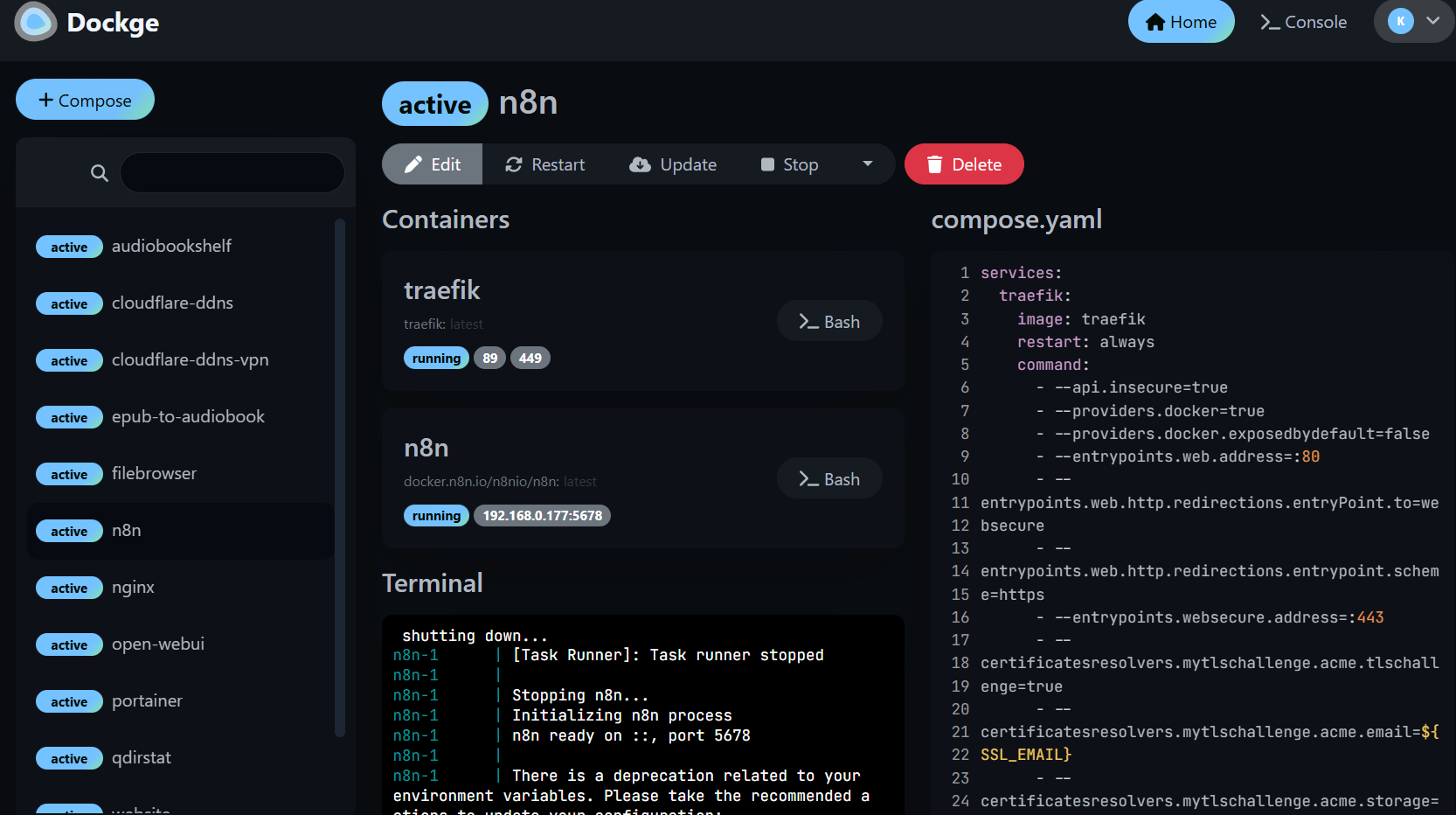The height and width of the screenshot is (815, 1456).
Task: Click the user avatar K icon
Action: [1401, 21]
